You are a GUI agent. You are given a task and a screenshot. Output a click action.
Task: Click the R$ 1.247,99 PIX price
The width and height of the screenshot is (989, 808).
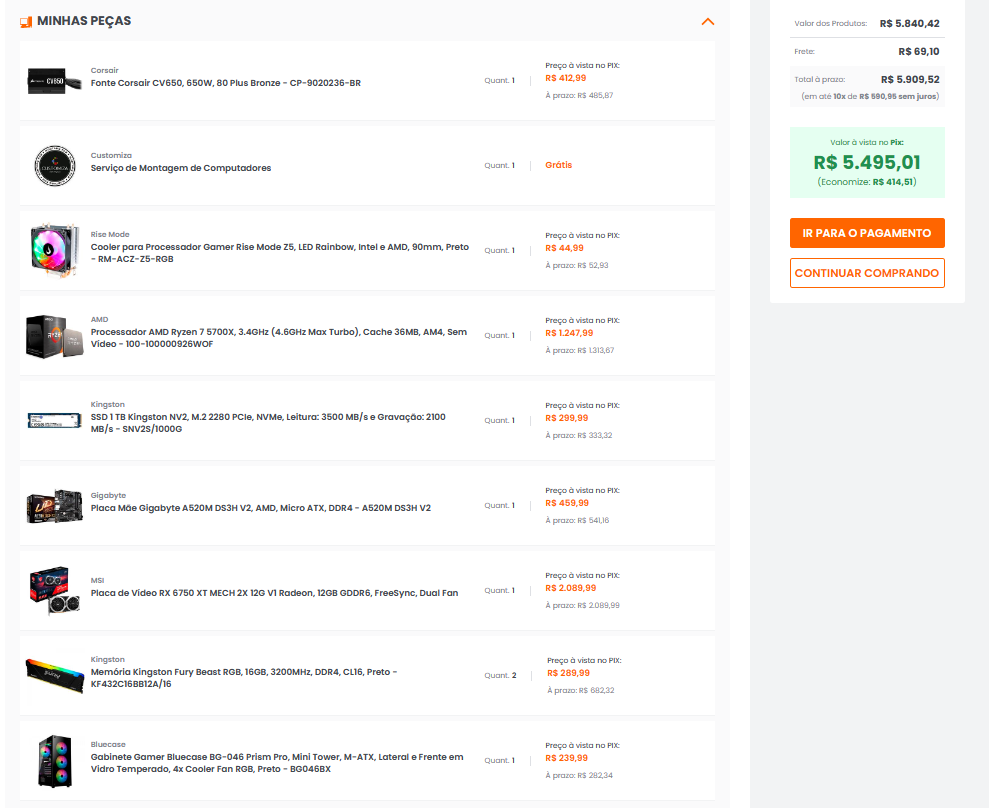[570, 334]
